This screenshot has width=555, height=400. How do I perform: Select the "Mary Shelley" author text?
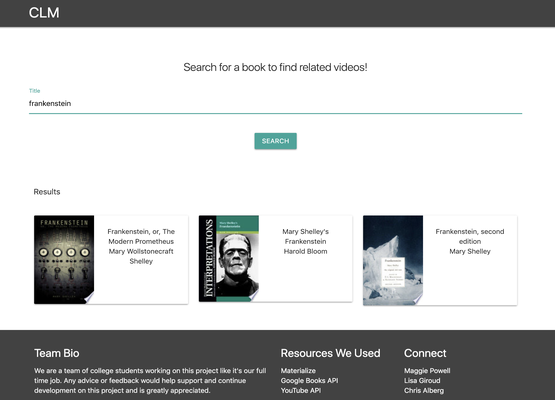pos(470,251)
